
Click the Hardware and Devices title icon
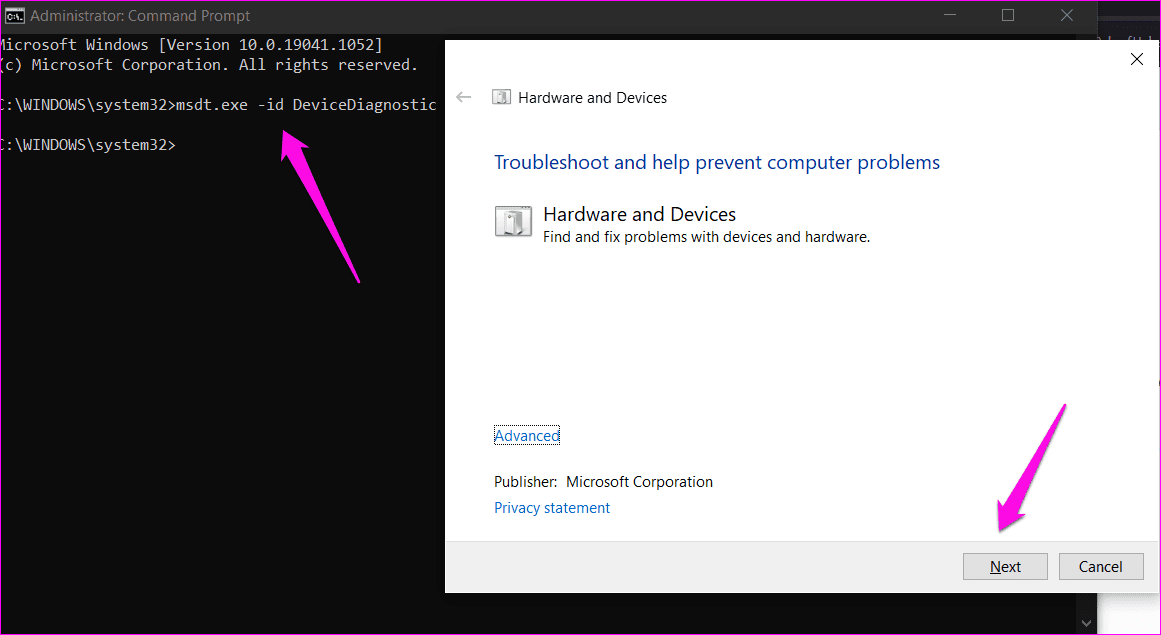pos(501,98)
